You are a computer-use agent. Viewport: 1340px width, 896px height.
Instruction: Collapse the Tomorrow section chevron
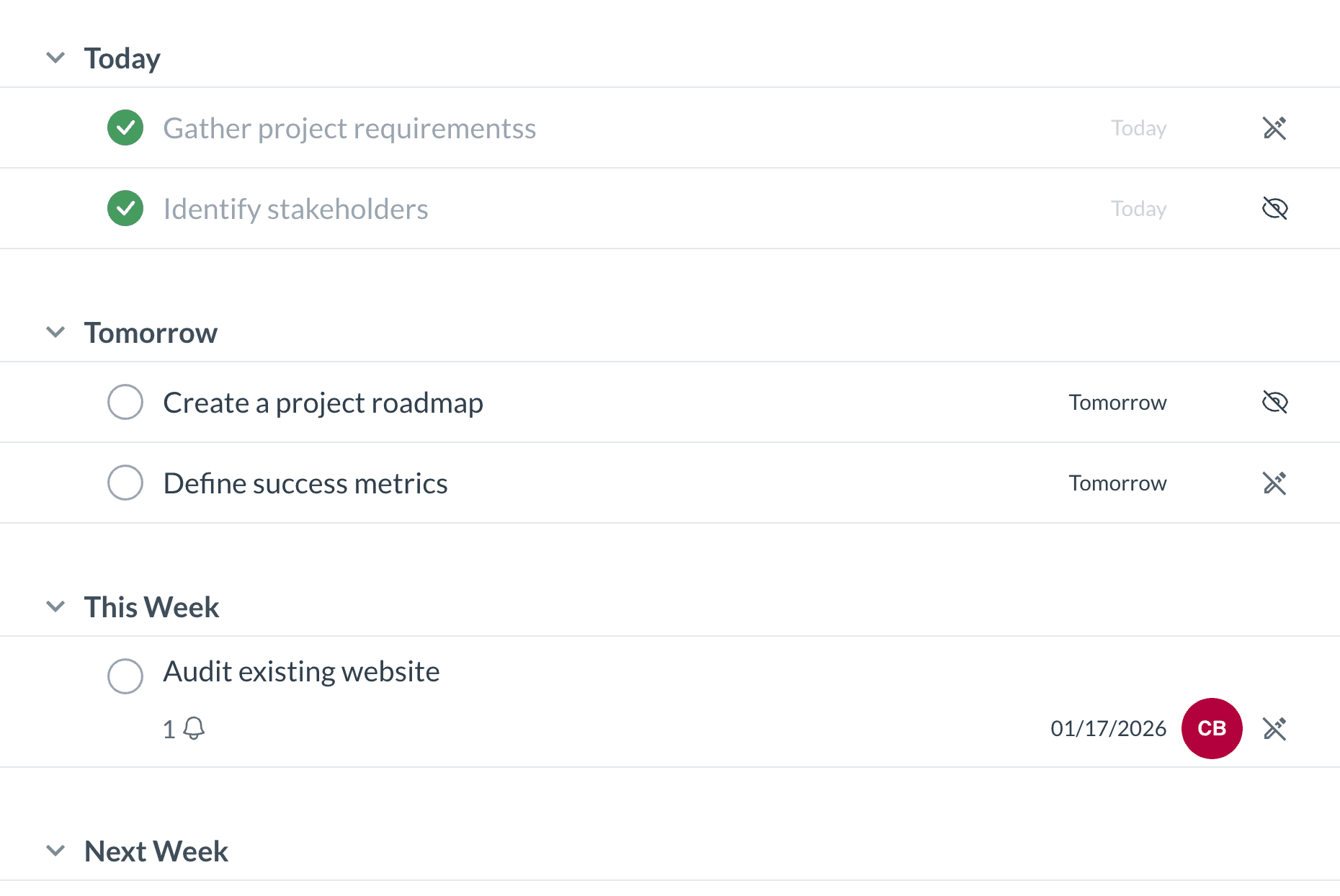(55, 332)
